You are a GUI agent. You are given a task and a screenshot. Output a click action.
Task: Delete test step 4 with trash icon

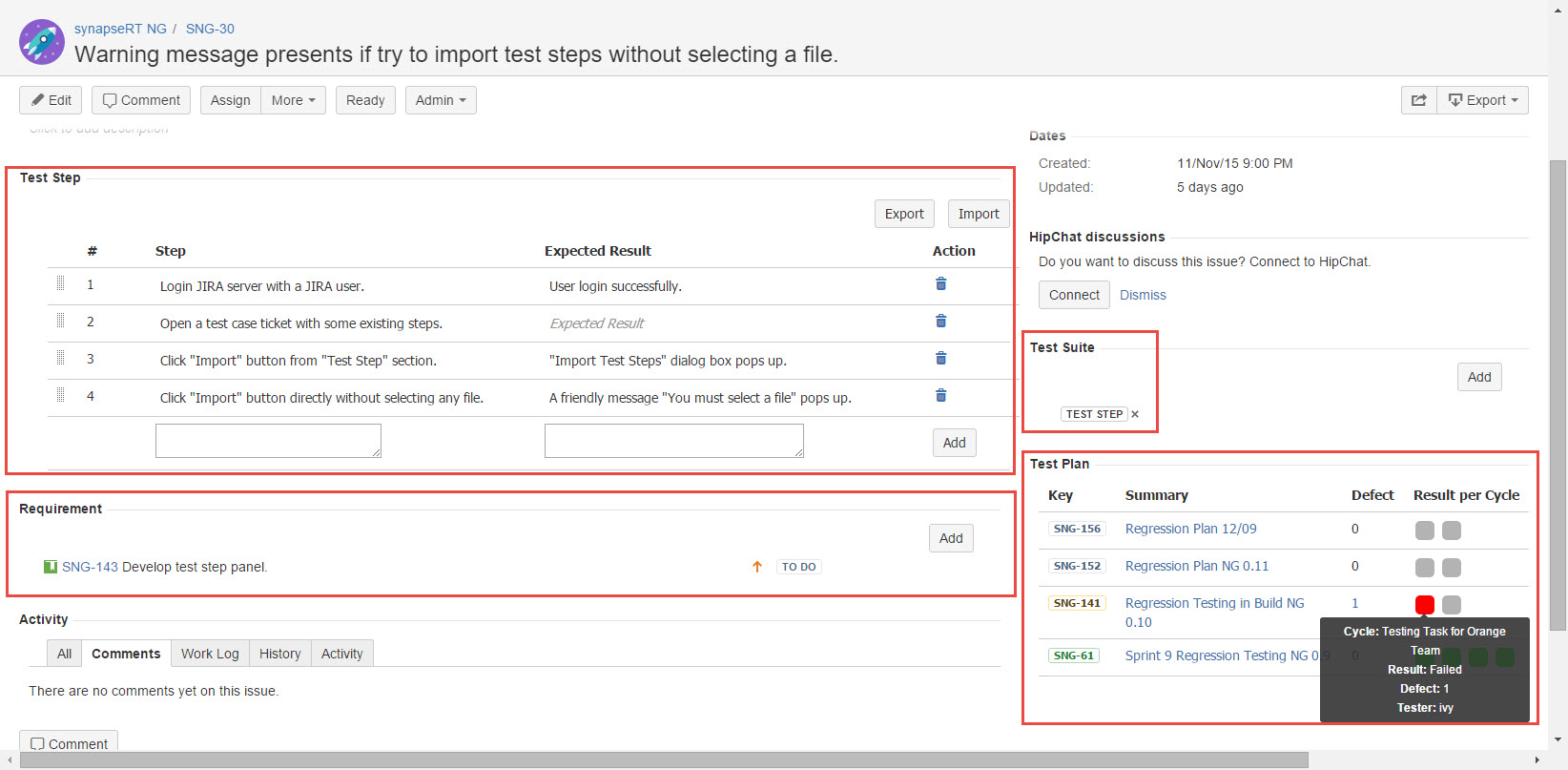coord(940,395)
